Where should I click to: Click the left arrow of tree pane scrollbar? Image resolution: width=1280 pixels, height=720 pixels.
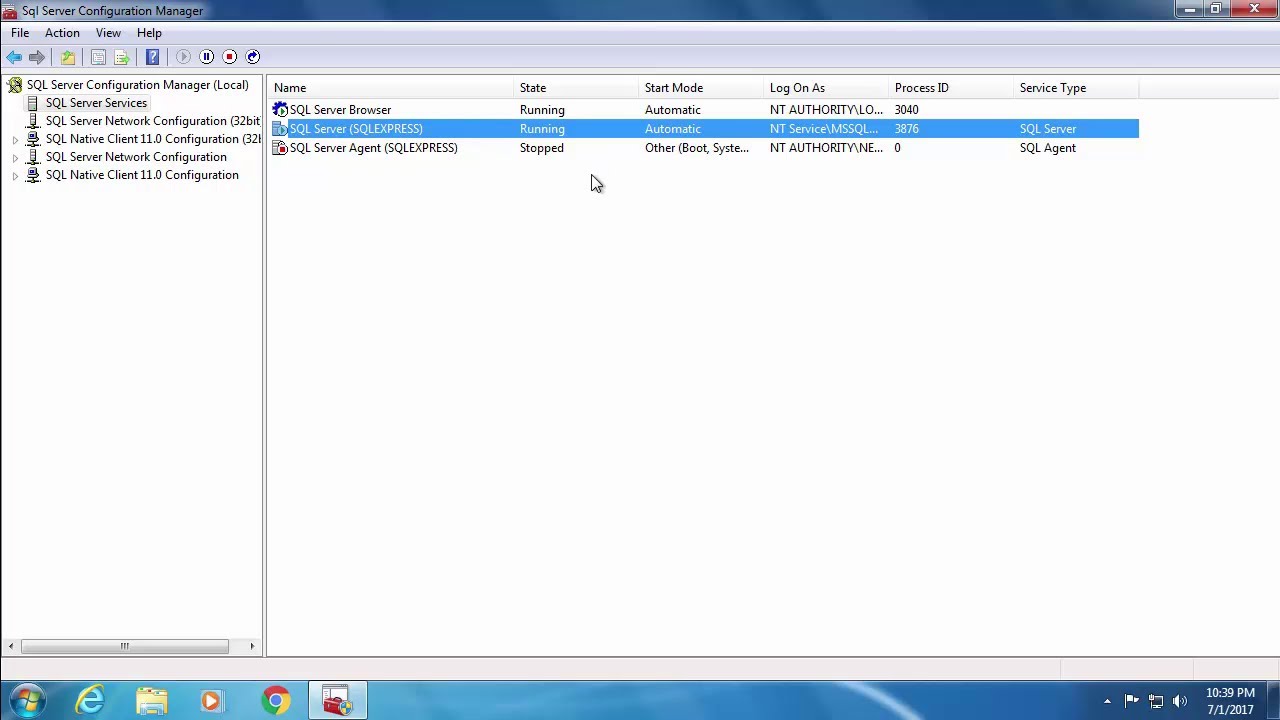[x=11, y=646]
